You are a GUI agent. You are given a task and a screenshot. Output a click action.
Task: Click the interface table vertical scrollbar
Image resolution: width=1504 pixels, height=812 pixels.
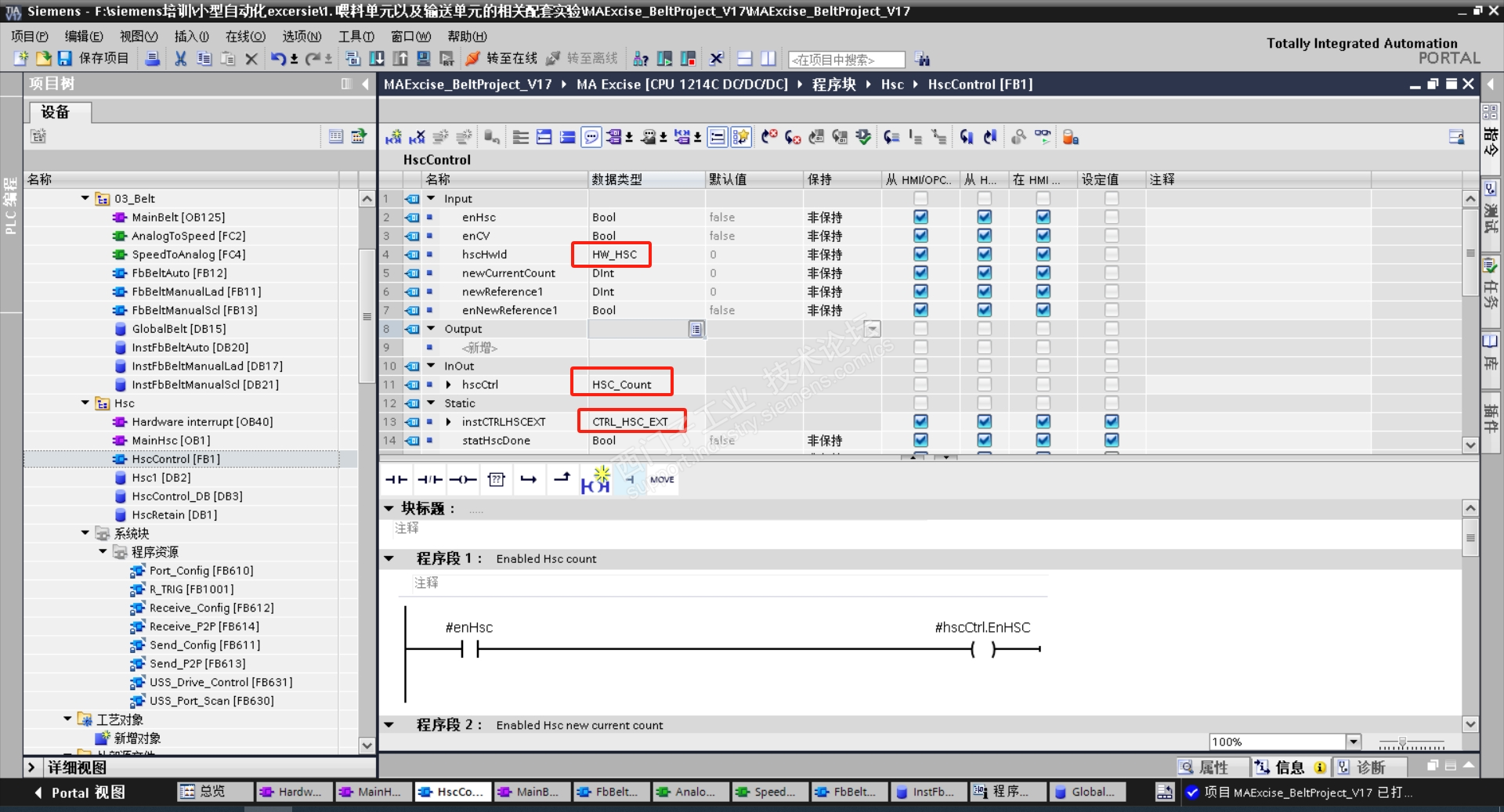(x=1470, y=252)
